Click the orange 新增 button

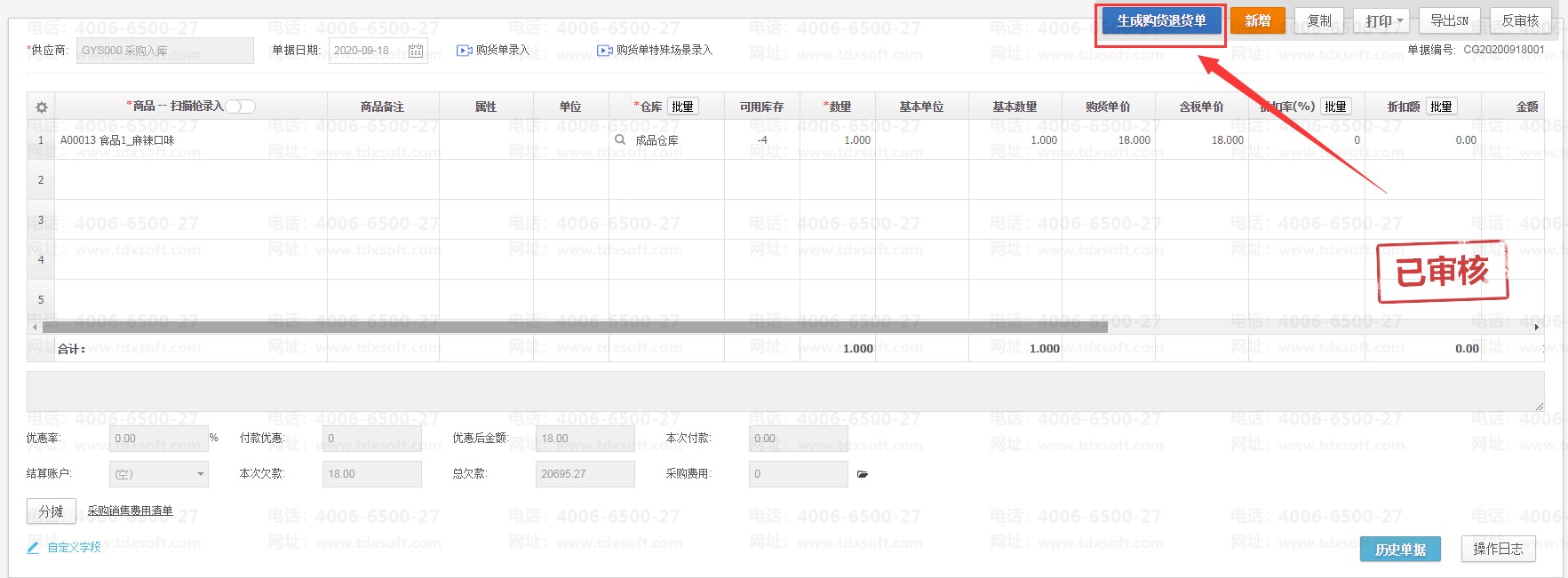click(x=1257, y=20)
